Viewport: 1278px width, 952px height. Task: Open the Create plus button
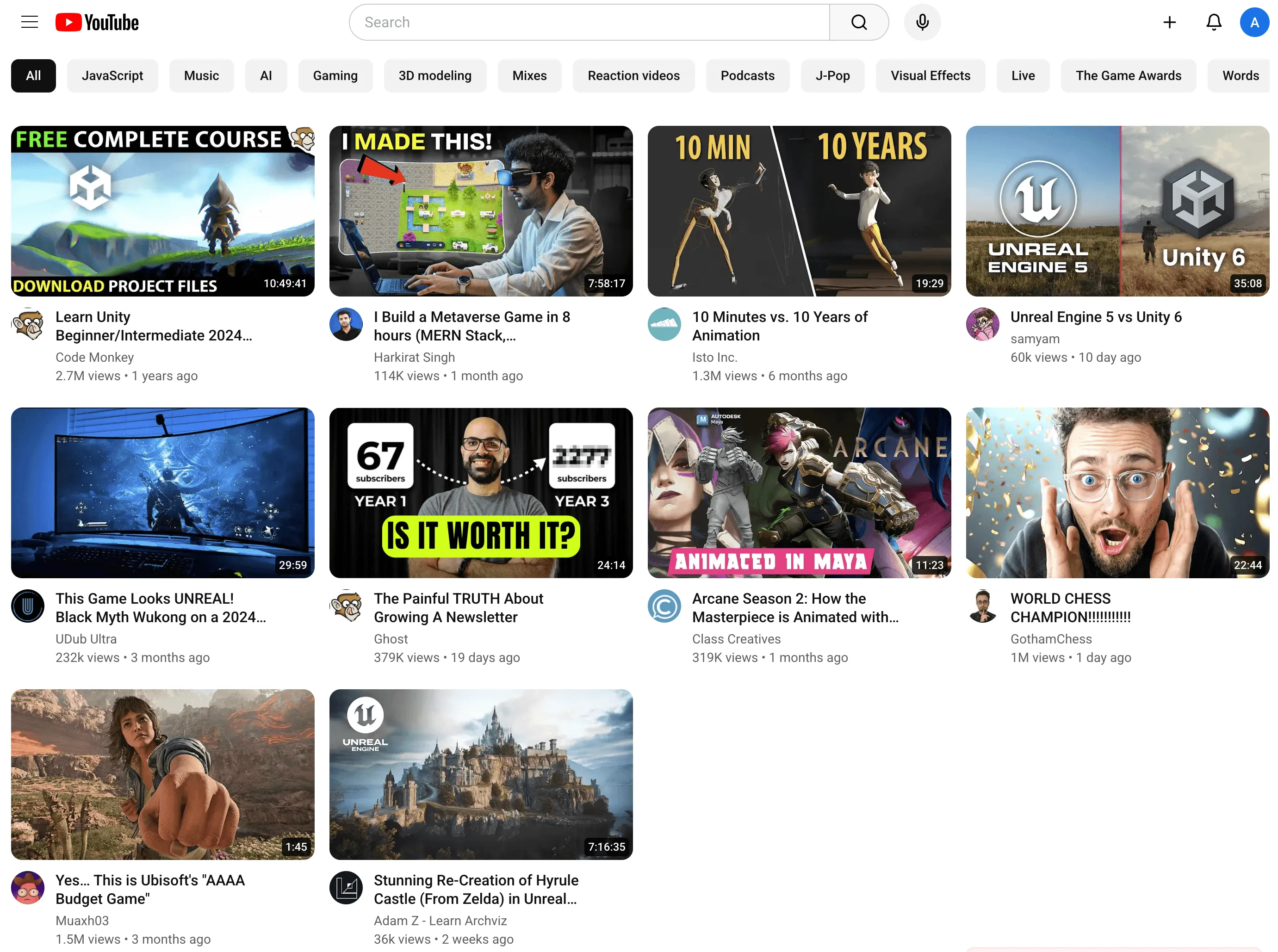[1169, 23]
